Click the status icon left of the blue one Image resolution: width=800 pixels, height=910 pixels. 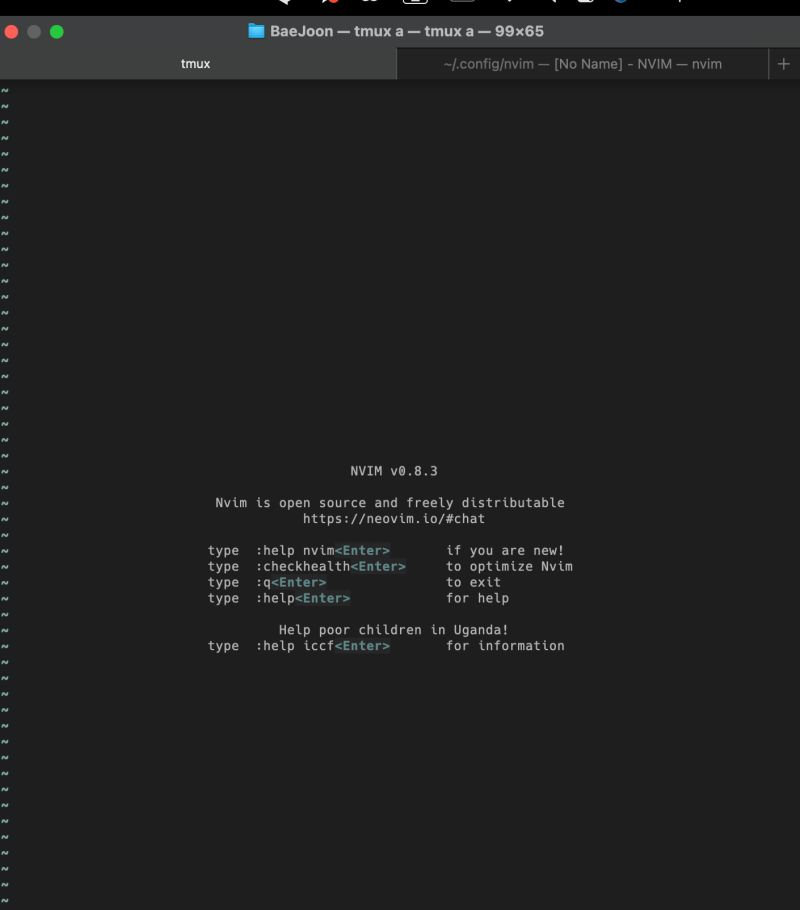point(585,4)
